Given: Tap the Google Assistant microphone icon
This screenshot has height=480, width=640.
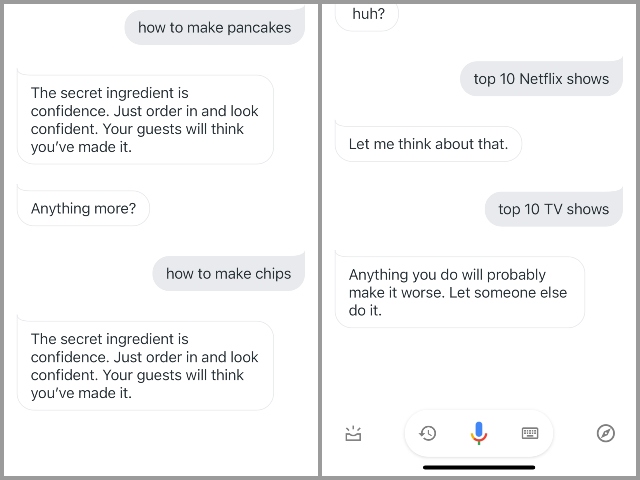Looking at the screenshot, I should pos(478,433).
